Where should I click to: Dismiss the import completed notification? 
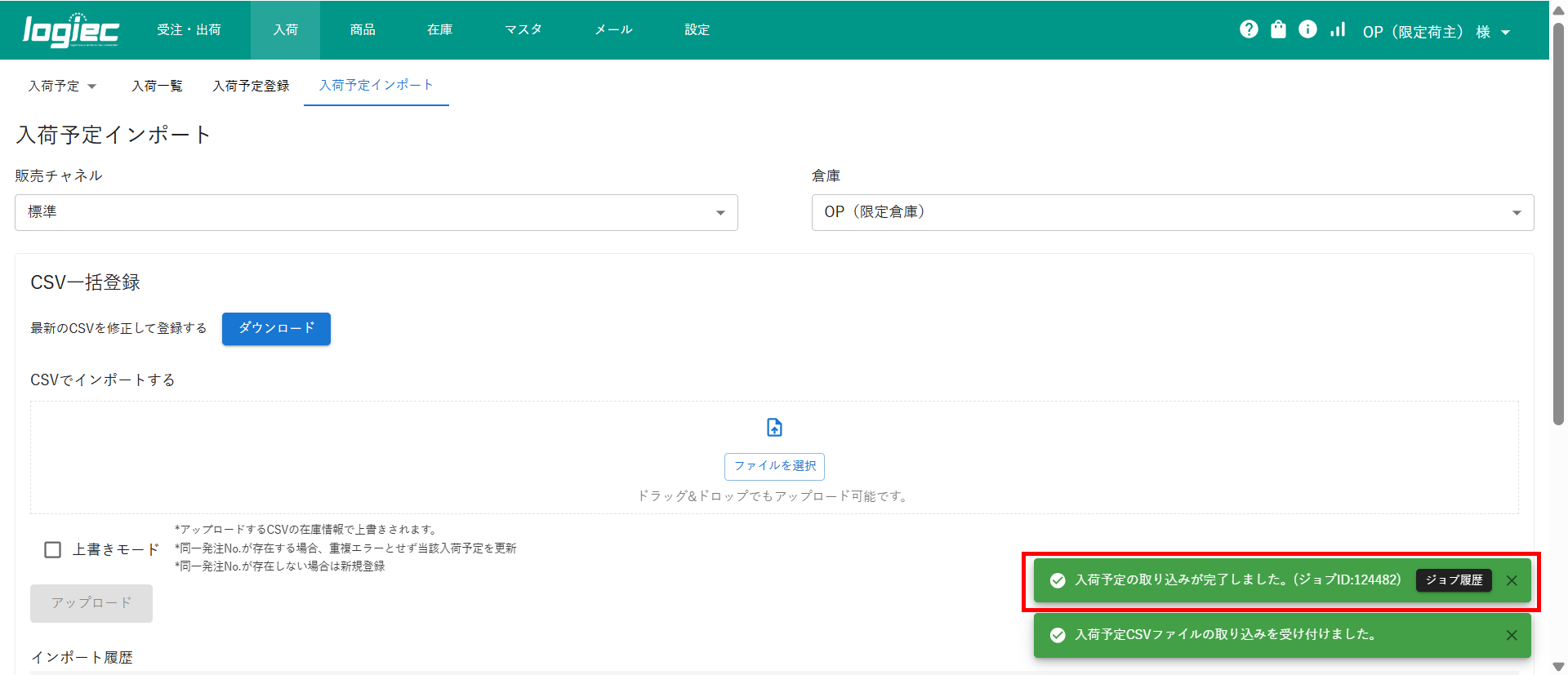[x=1512, y=580]
